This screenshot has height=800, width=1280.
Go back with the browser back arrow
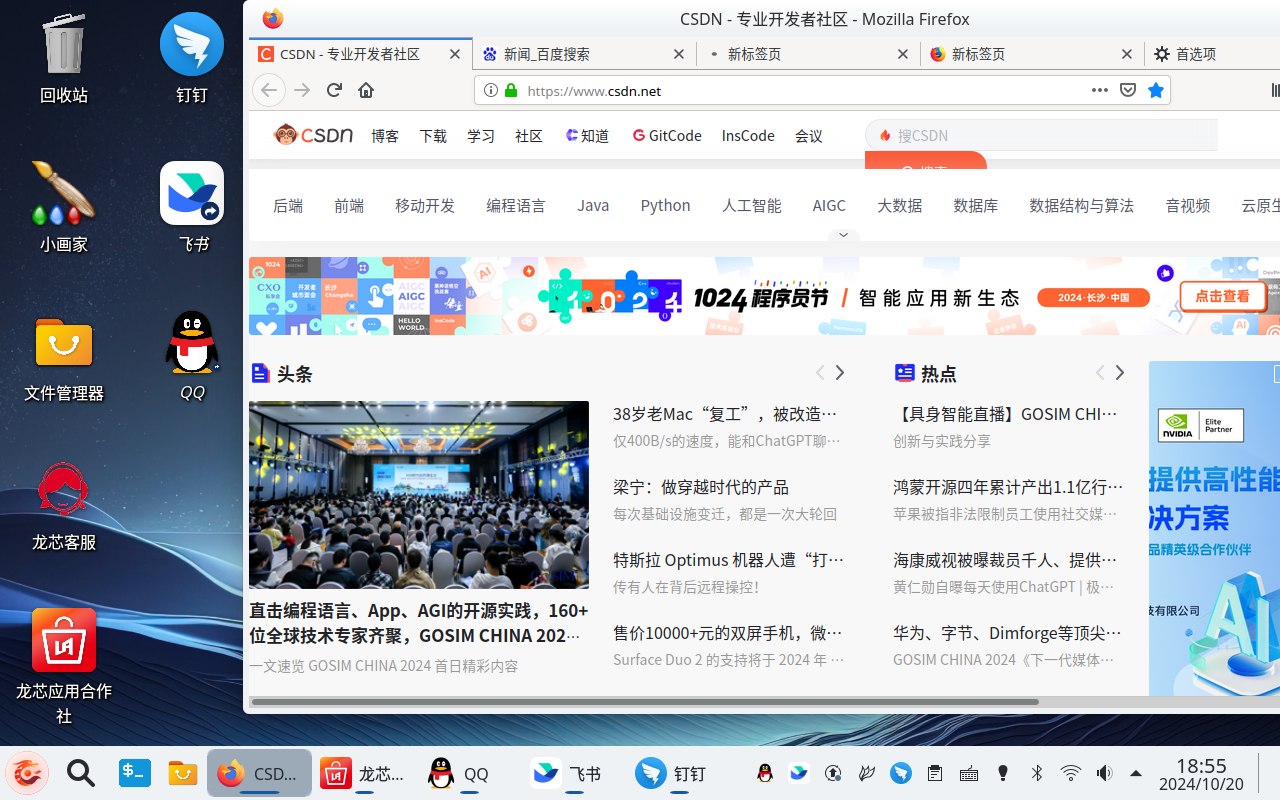click(269, 90)
